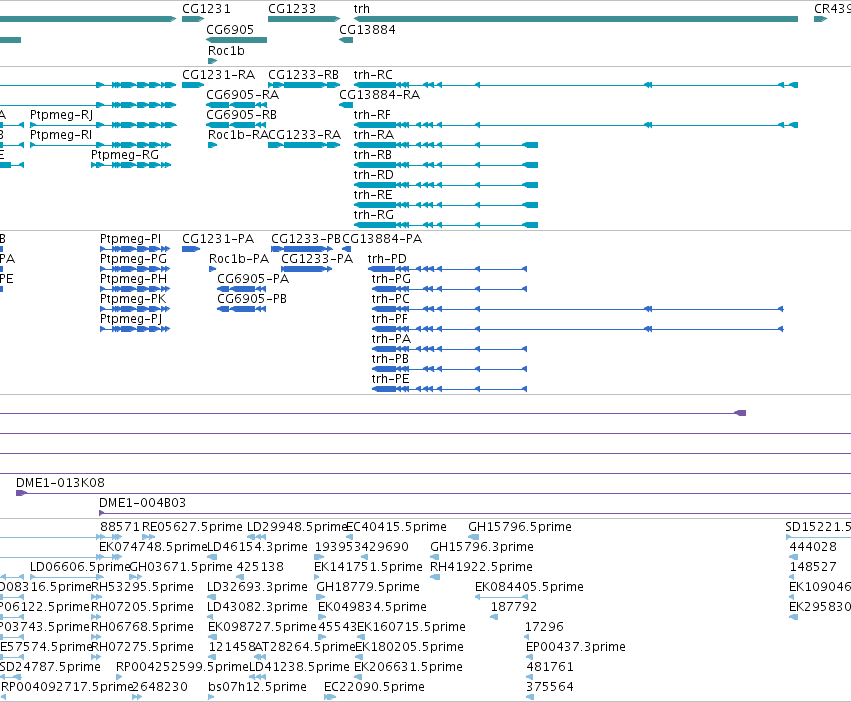The image size is (851, 702).
Task: Click the trh-RC transcript label
Action: (373, 74)
